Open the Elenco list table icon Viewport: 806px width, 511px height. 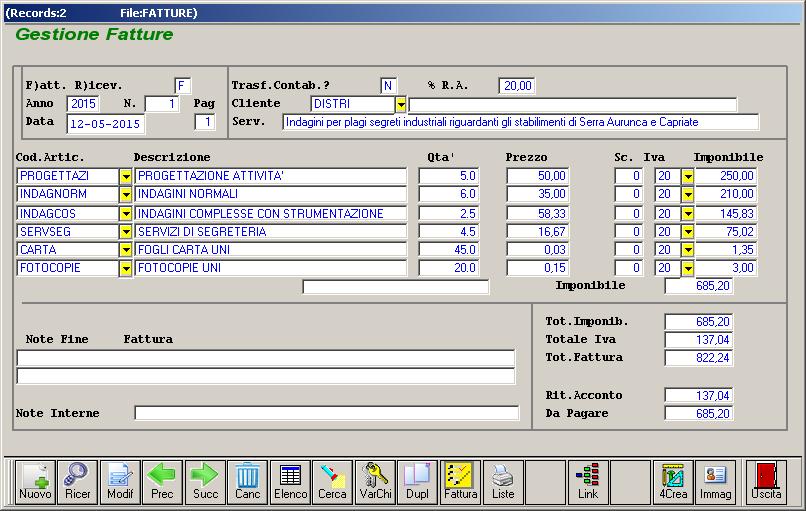tap(290, 482)
